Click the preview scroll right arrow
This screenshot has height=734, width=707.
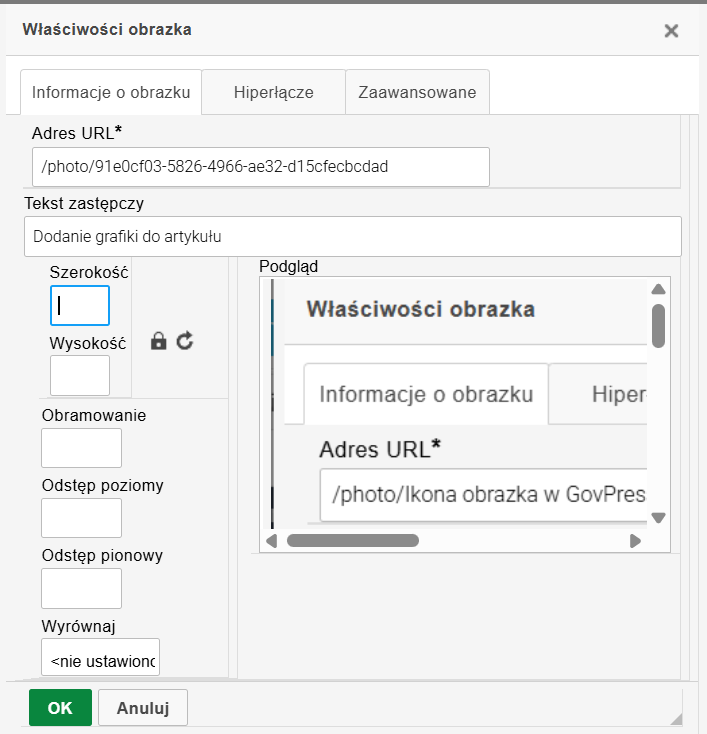[x=635, y=541]
